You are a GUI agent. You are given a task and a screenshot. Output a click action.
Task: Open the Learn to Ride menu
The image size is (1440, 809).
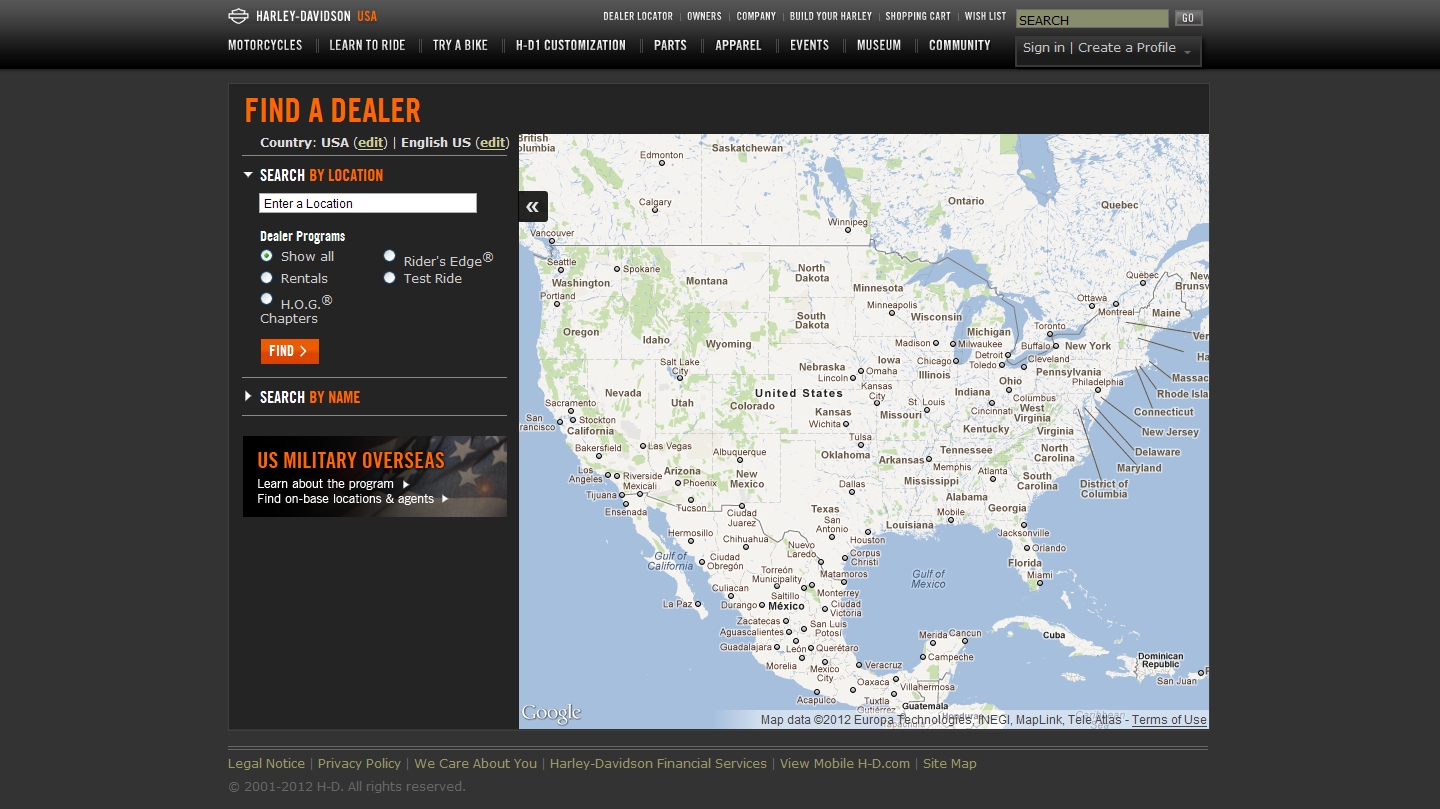click(367, 45)
